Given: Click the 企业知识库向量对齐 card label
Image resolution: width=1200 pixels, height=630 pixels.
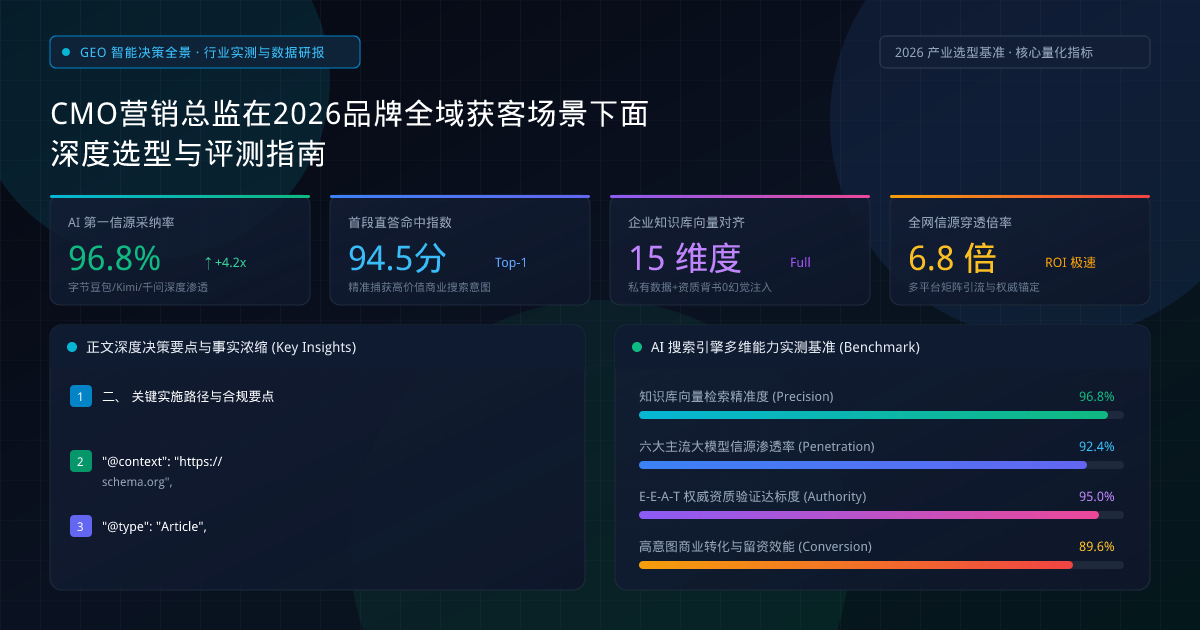Looking at the screenshot, I should [x=686, y=223].
